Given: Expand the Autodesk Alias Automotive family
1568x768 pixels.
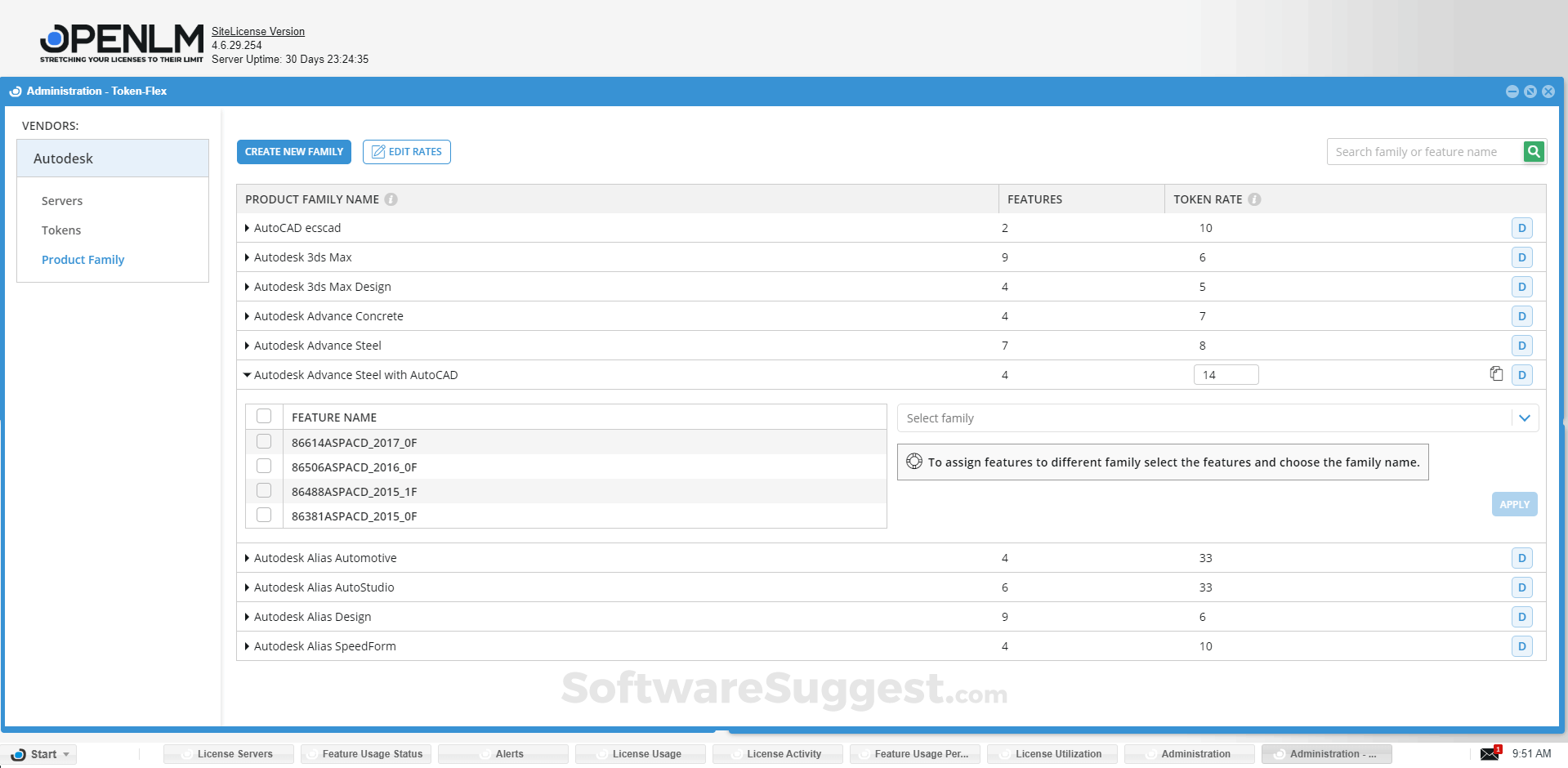Looking at the screenshot, I should 247,558.
